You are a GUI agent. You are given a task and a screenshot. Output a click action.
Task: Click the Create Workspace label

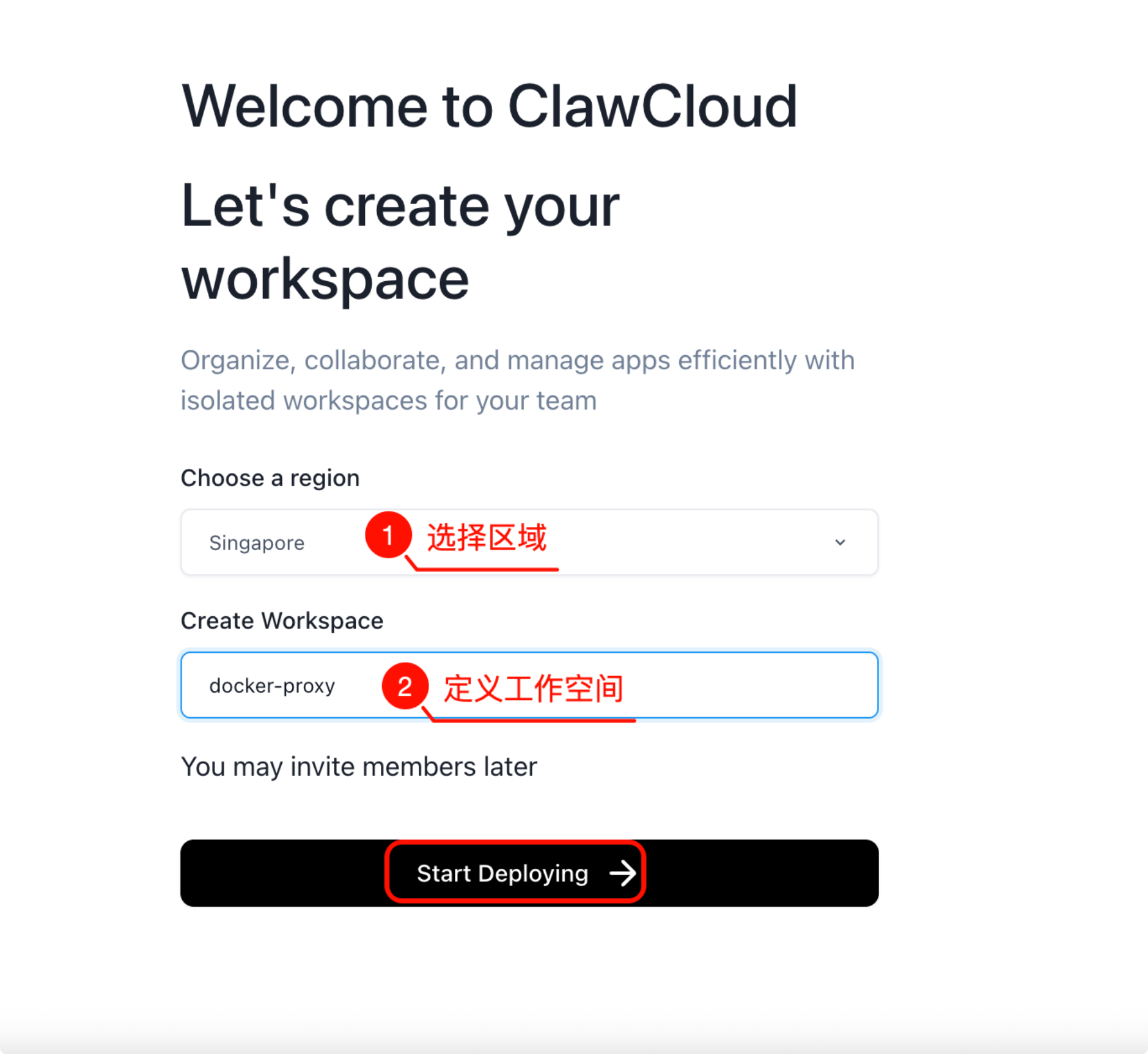(x=282, y=621)
